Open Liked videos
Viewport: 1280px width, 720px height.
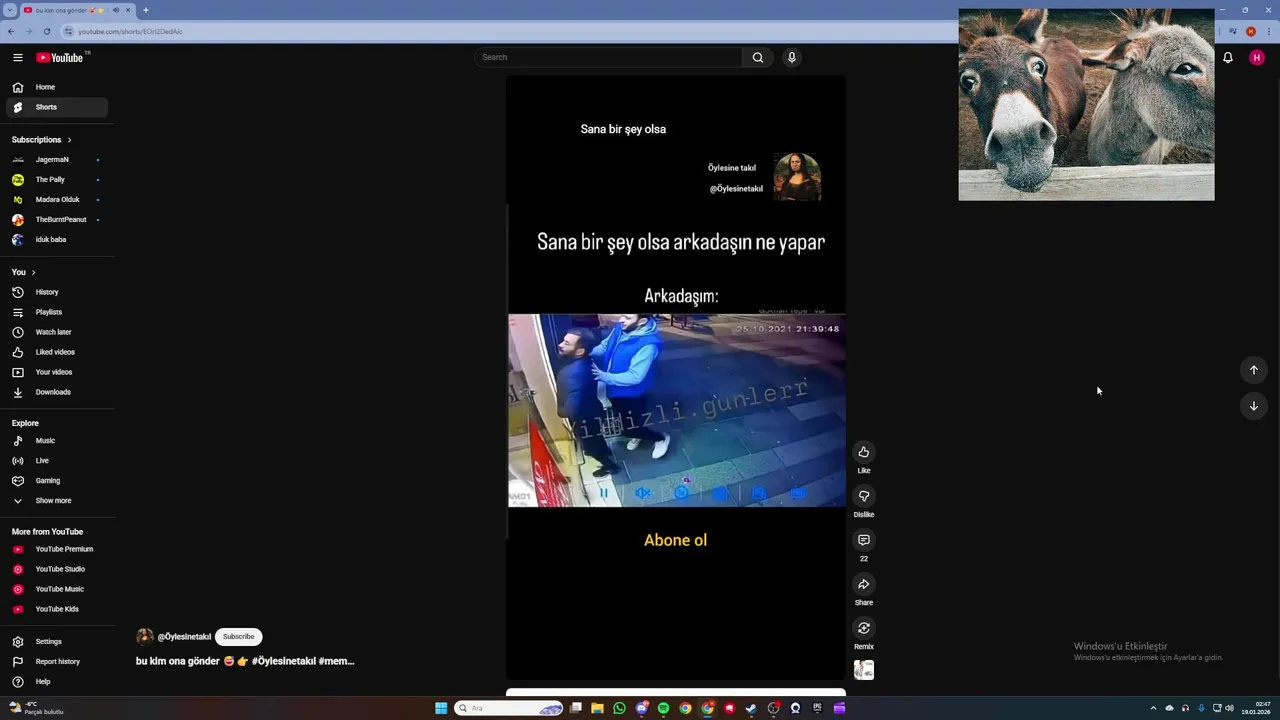click(x=56, y=352)
